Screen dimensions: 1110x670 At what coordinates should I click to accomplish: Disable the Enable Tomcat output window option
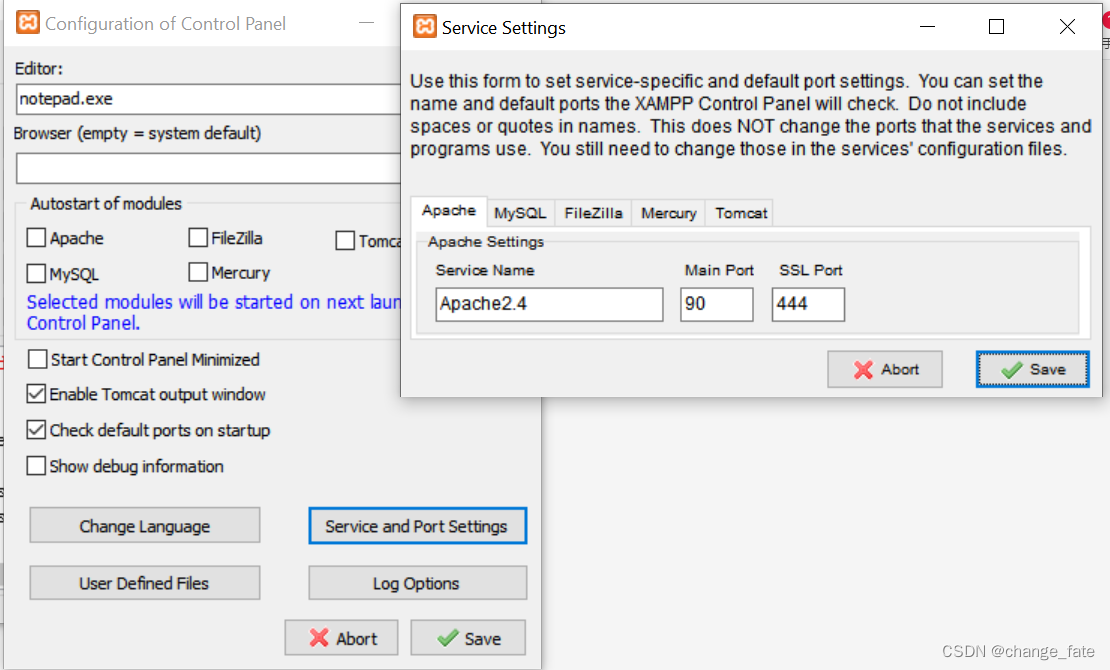coord(37,394)
